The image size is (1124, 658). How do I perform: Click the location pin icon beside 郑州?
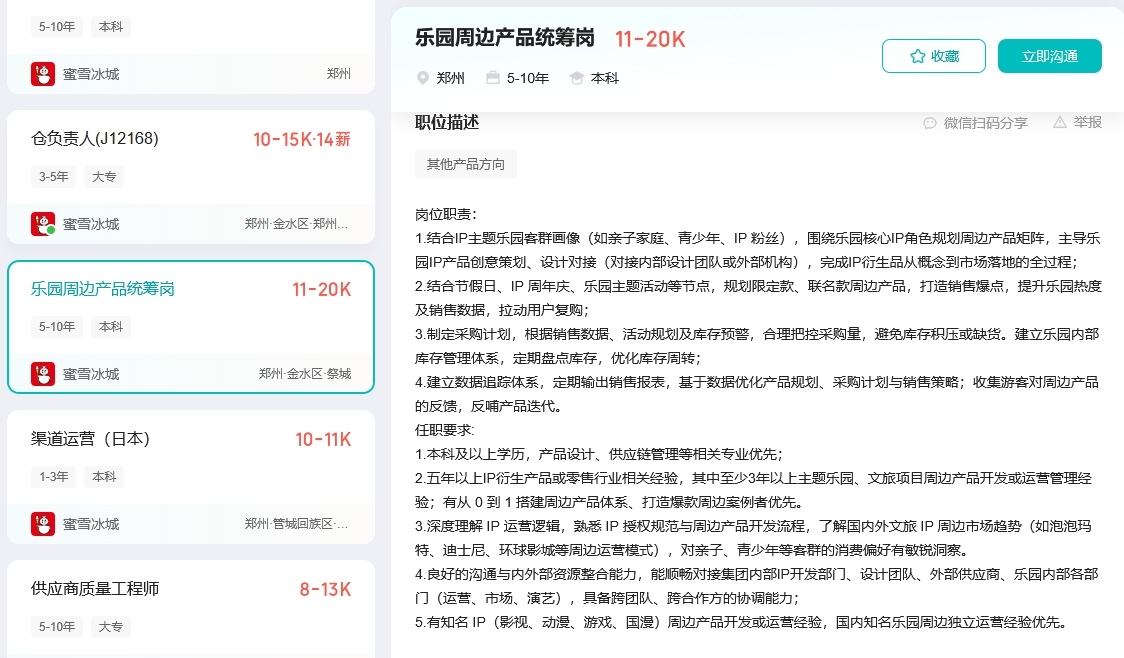(x=423, y=78)
